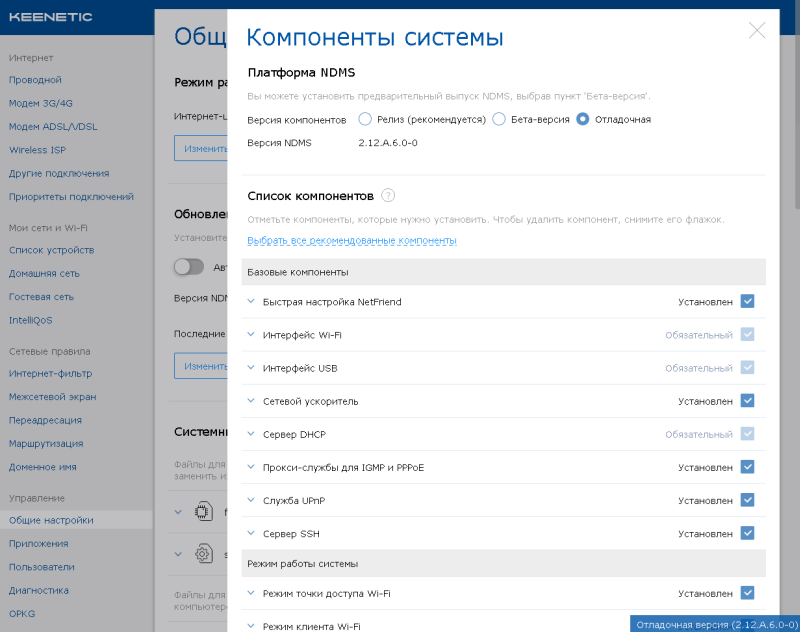Expand the chip file row chevron
Image resolution: width=800 pixels, height=632 pixels.
coord(178,512)
